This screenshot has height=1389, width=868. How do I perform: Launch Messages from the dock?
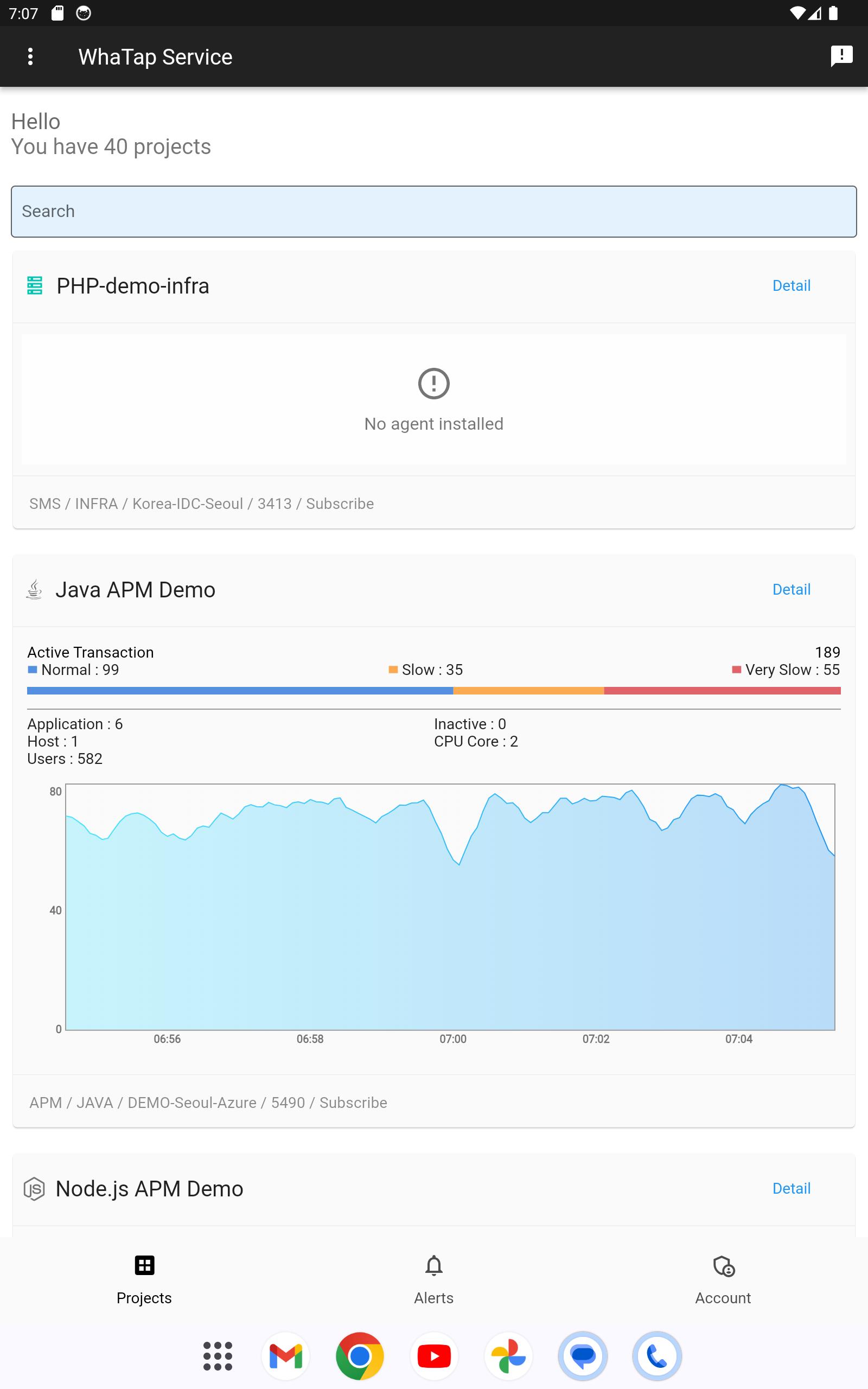pos(583,1356)
